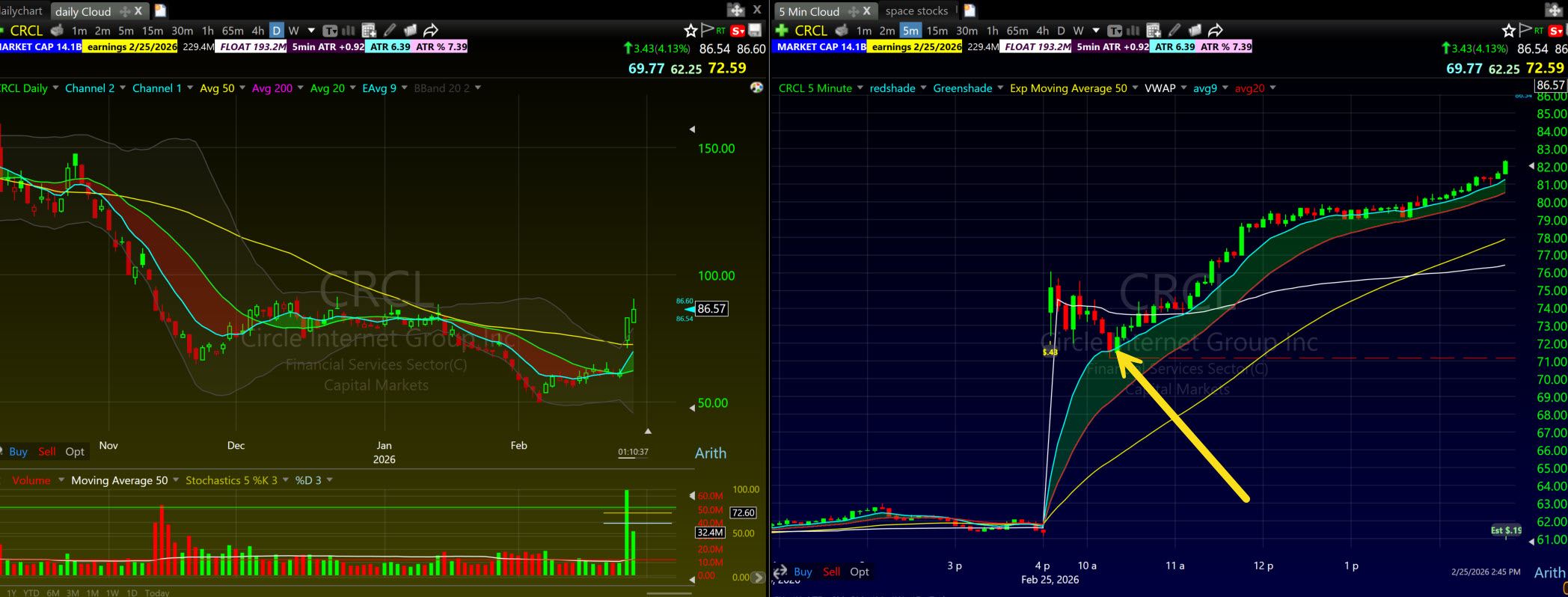Open more timeframes dropdown in daily chart
The height and width of the screenshot is (597, 1568).
click(x=311, y=31)
